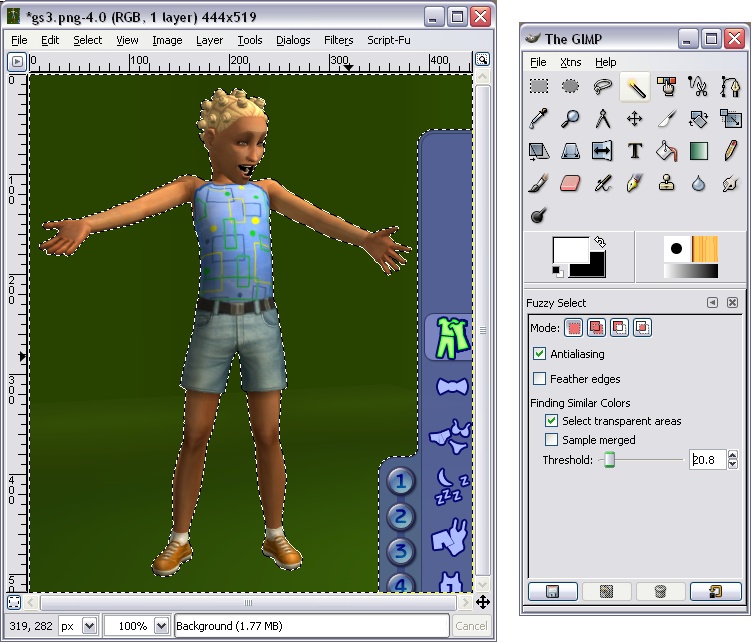Select the Dodge/Burn tool

pos(539,215)
